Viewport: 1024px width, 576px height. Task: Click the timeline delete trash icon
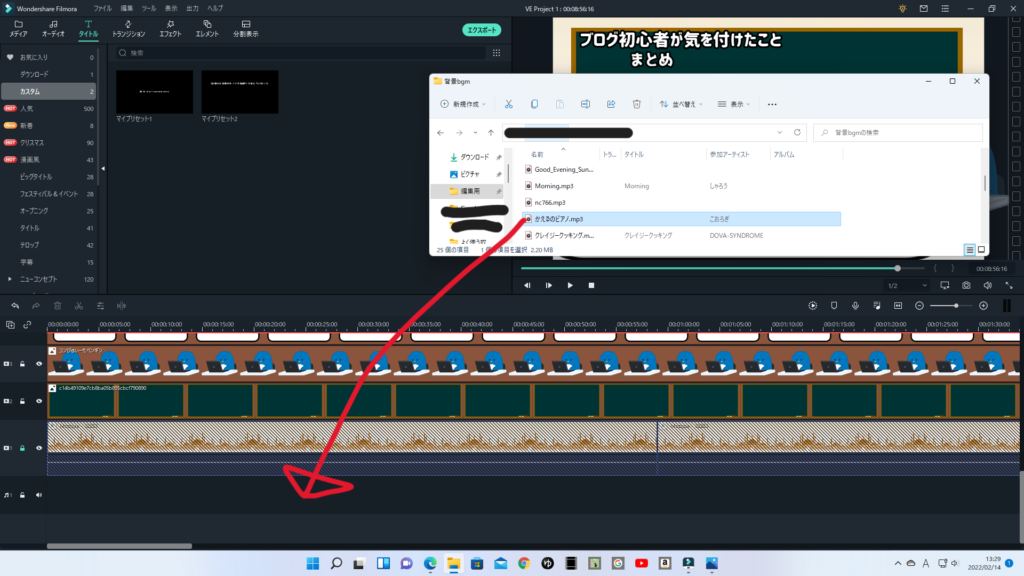click(x=57, y=306)
